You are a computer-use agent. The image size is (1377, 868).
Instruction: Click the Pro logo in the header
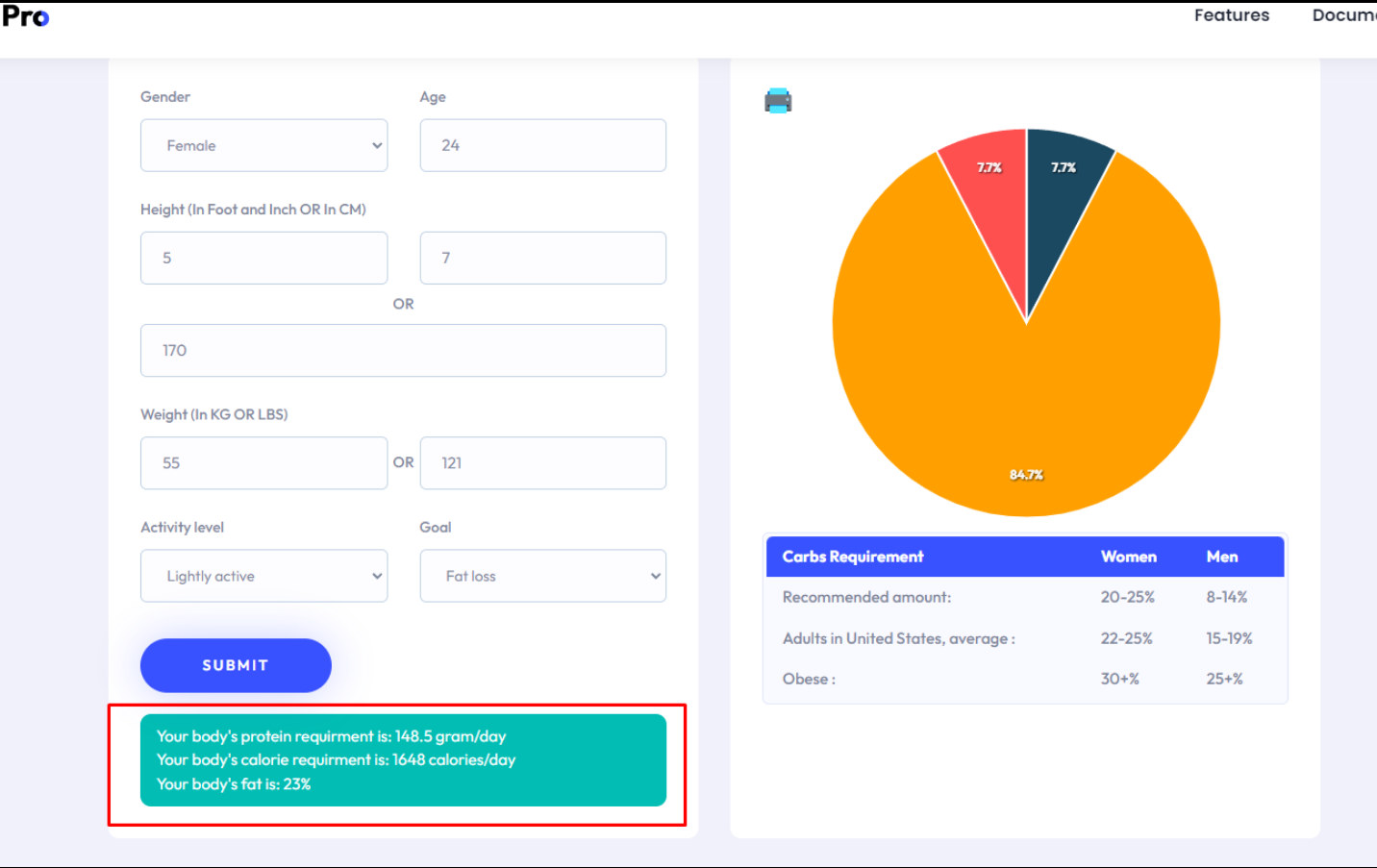tap(26, 16)
